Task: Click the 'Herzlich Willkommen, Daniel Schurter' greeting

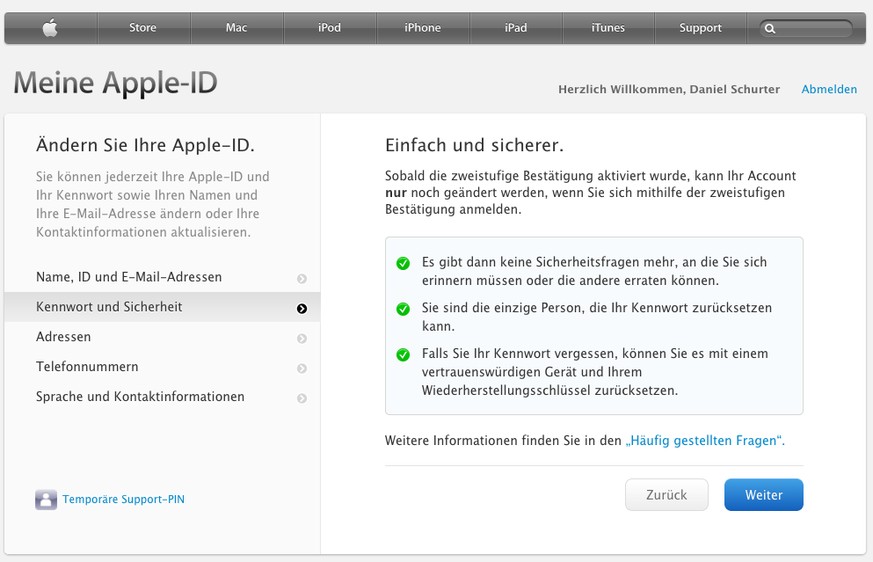Action: coord(669,89)
